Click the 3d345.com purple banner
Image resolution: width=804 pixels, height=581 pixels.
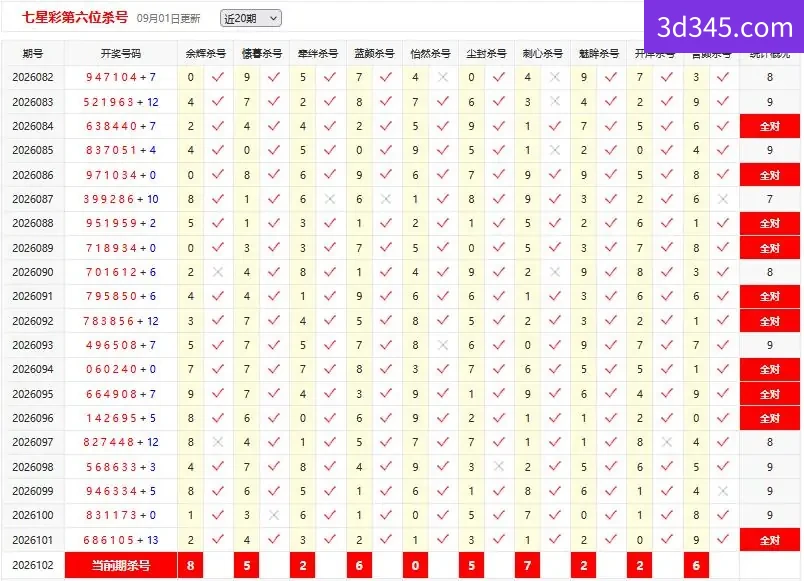coord(723,27)
